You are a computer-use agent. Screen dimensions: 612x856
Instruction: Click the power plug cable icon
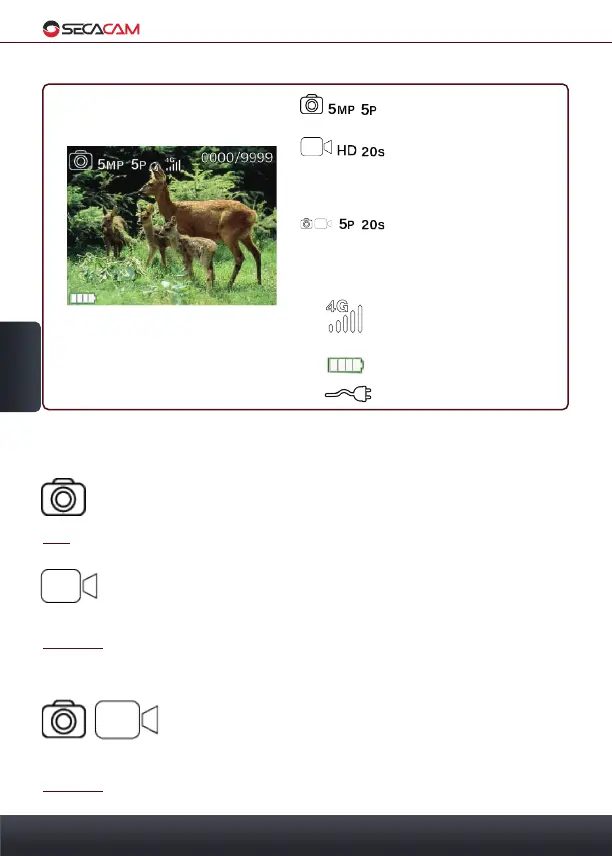(x=348, y=394)
